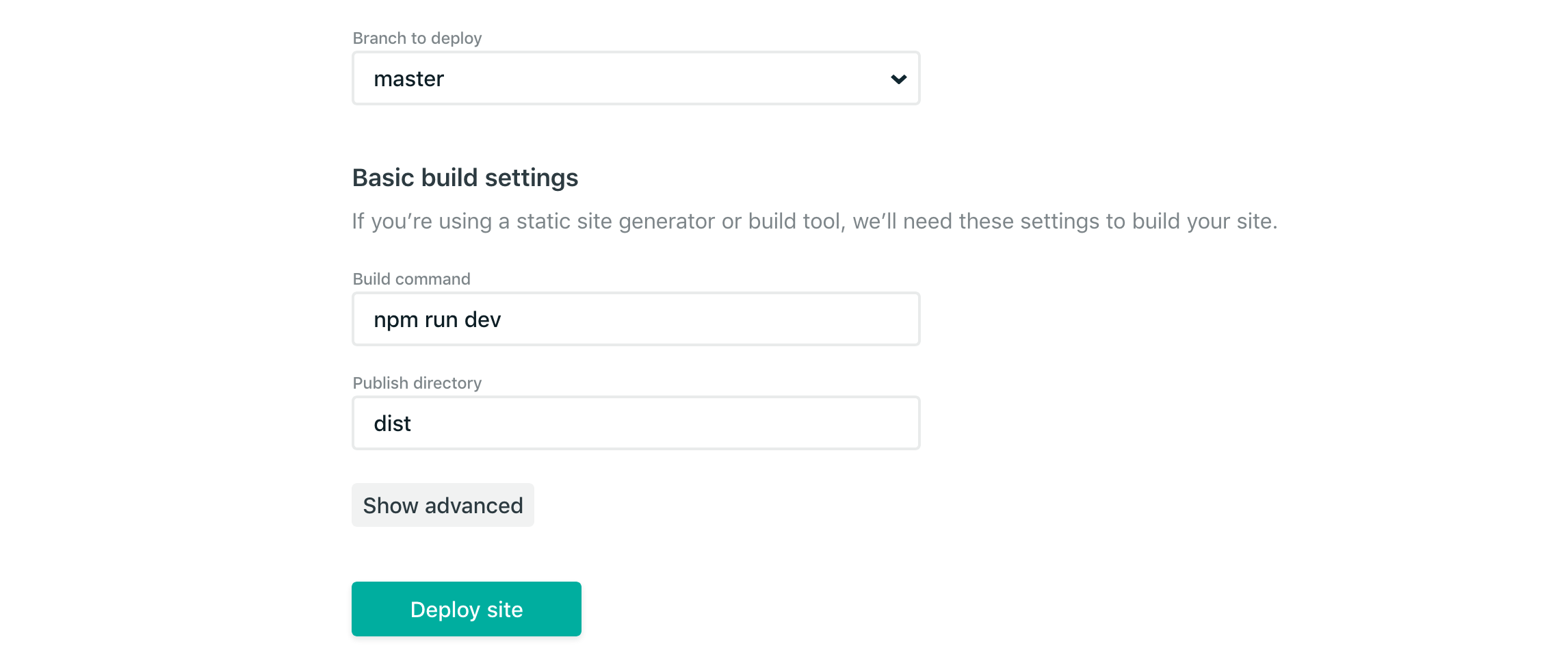
Task: Click the chevron arrow in the branch selector
Action: (x=898, y=79)
